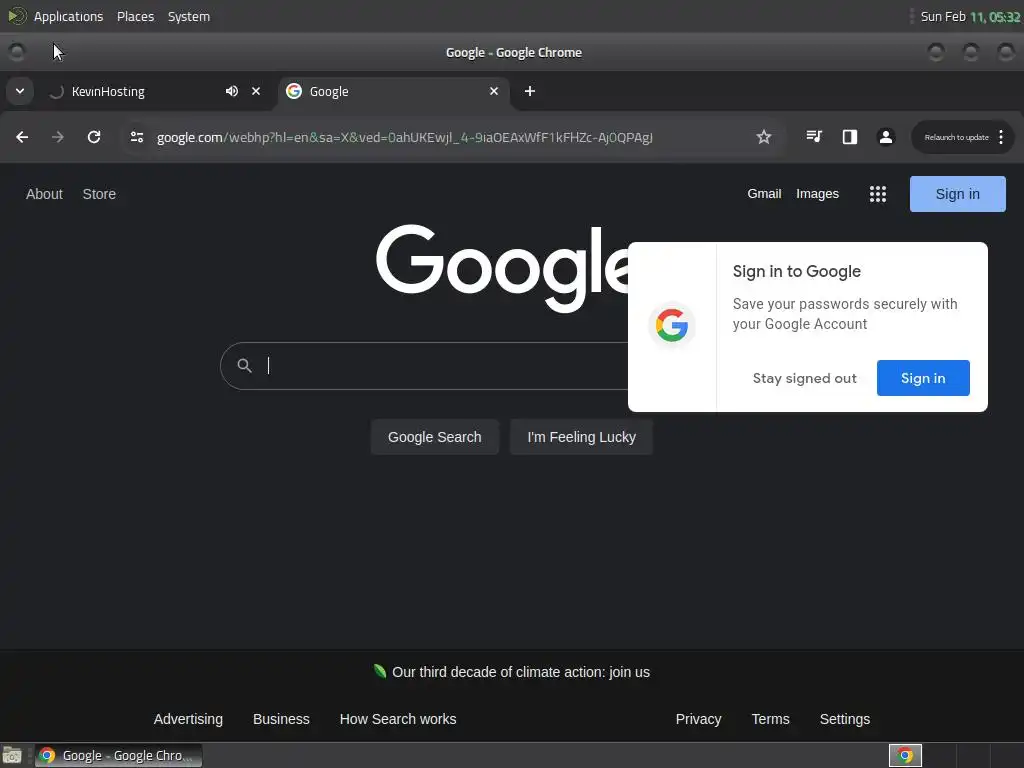Open the System menu
Image resolution: width=1024 pixels, height=768 pixels.
pos(189,16)
